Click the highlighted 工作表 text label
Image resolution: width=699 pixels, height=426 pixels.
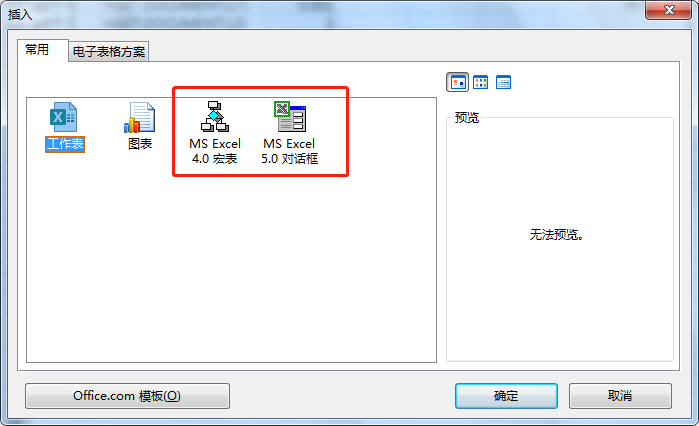coord(65,144)
